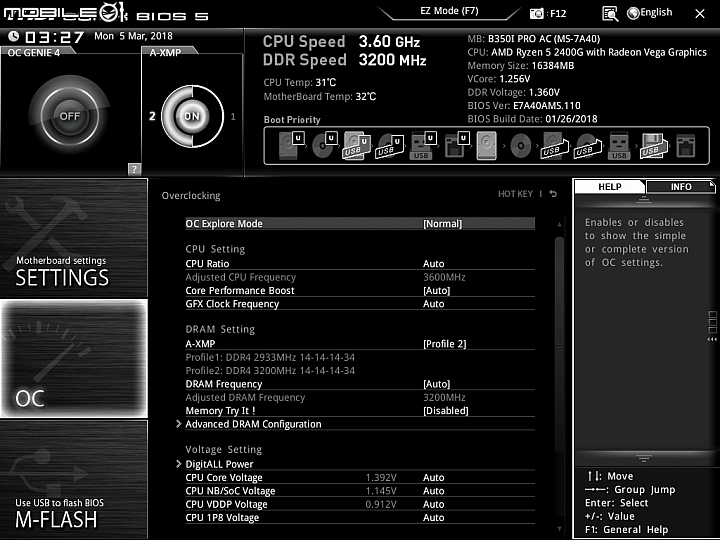This screenshot has height=540, width=720.
Task: Close the BIOS with the X icon
Action: 700,14
